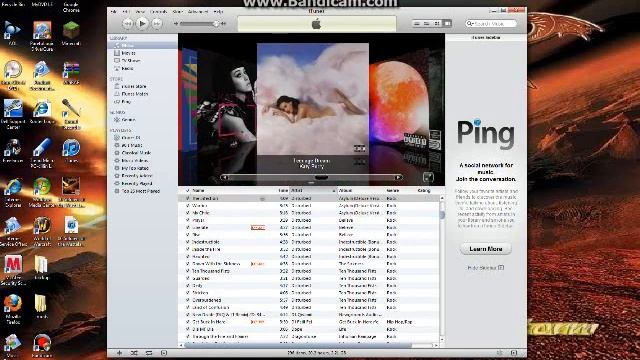640x360 pixels.
Task: Open the File menu
Action: 114,12
